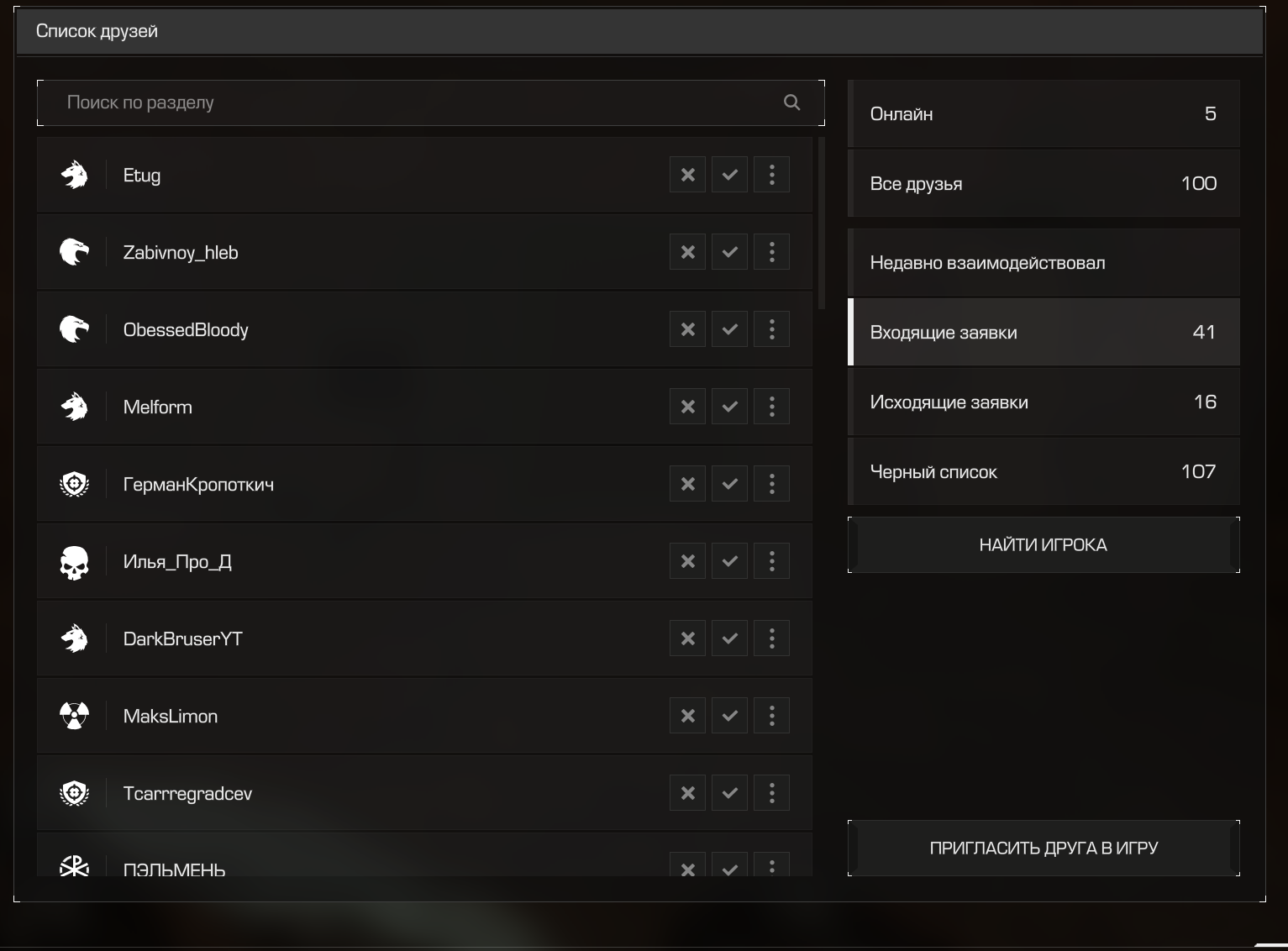The width and height of the screenshot is (1288, 951).
Task: Expand three-dot menu for DarkBruserYT
Action: (771, 638)
